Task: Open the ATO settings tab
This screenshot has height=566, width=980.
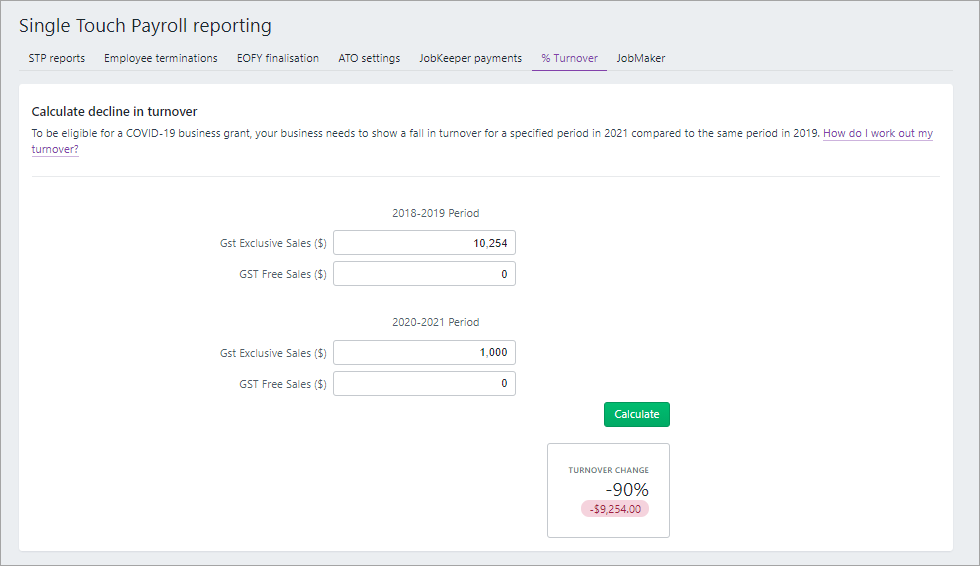Action: [x=369, y=58]
